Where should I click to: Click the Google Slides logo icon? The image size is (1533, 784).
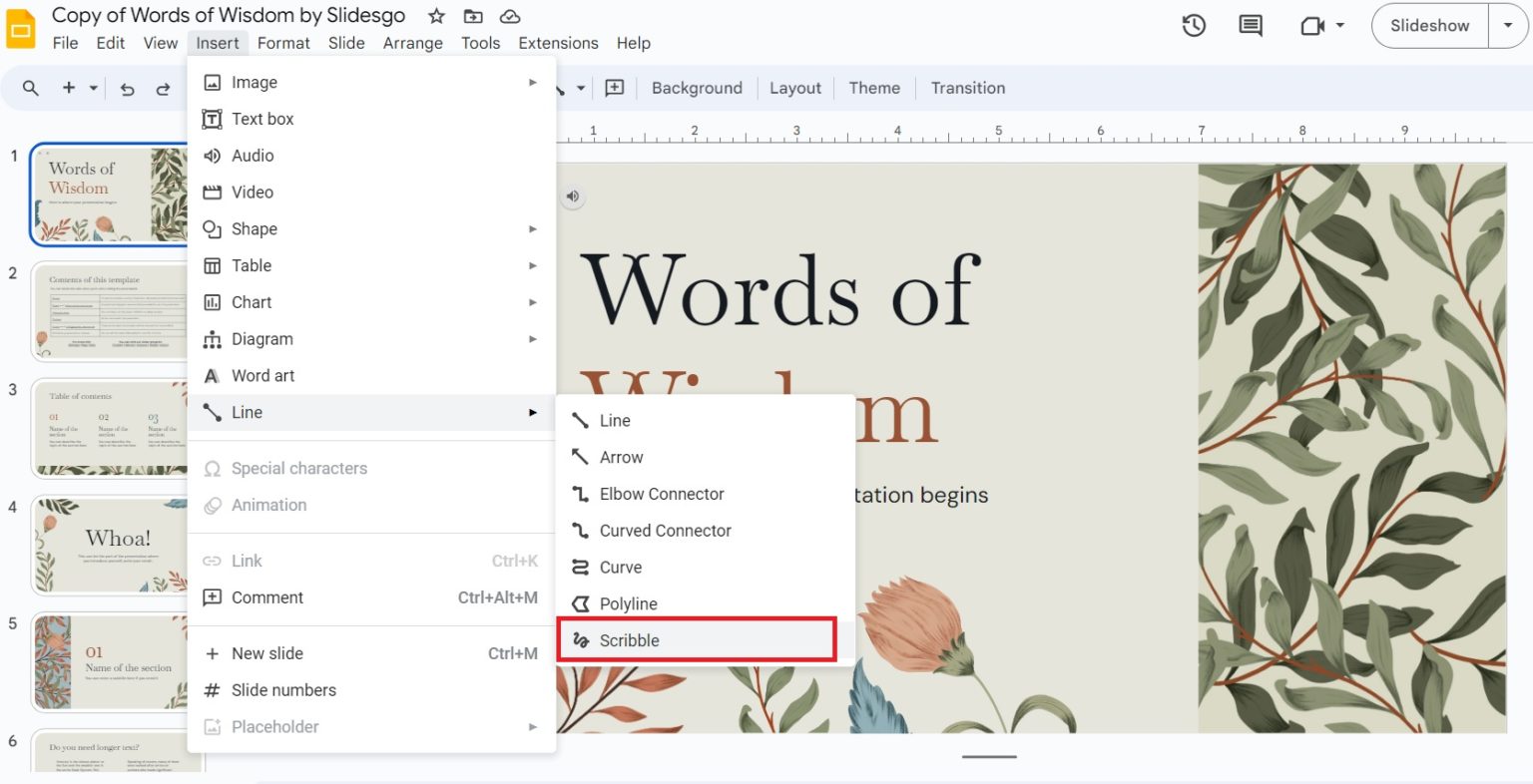pyautogui.click(x=20, y=27)
